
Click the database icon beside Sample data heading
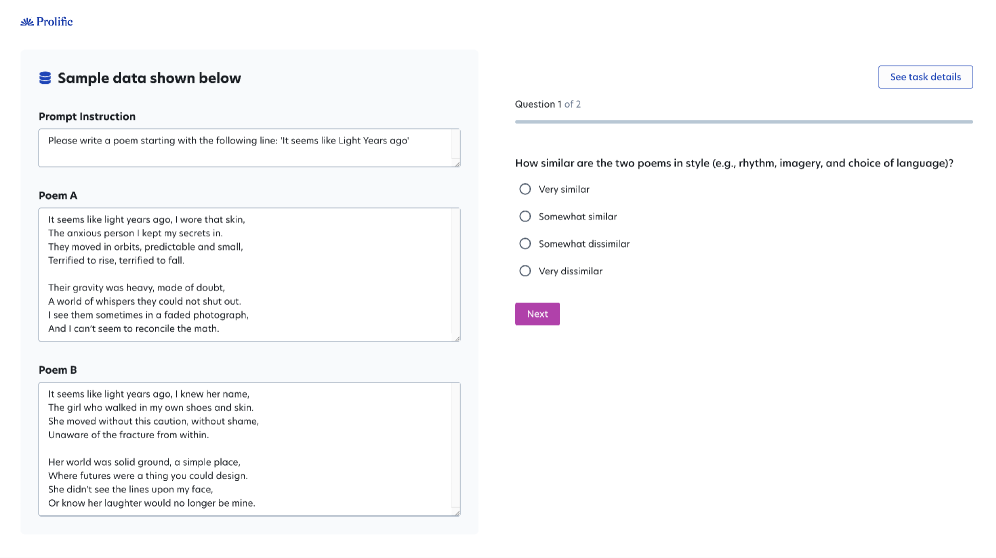tap(45, 78)
